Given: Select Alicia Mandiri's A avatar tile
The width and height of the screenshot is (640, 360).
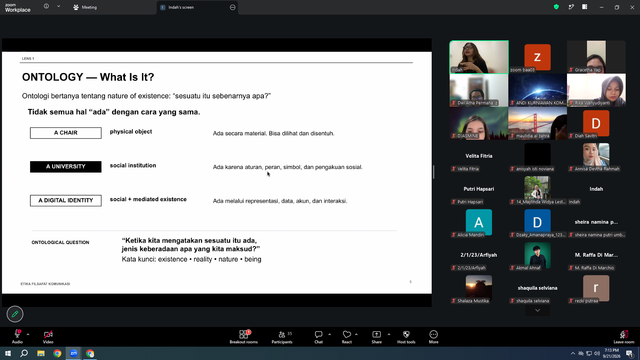Looking at the screenshot, I should [x=479, y=222].
